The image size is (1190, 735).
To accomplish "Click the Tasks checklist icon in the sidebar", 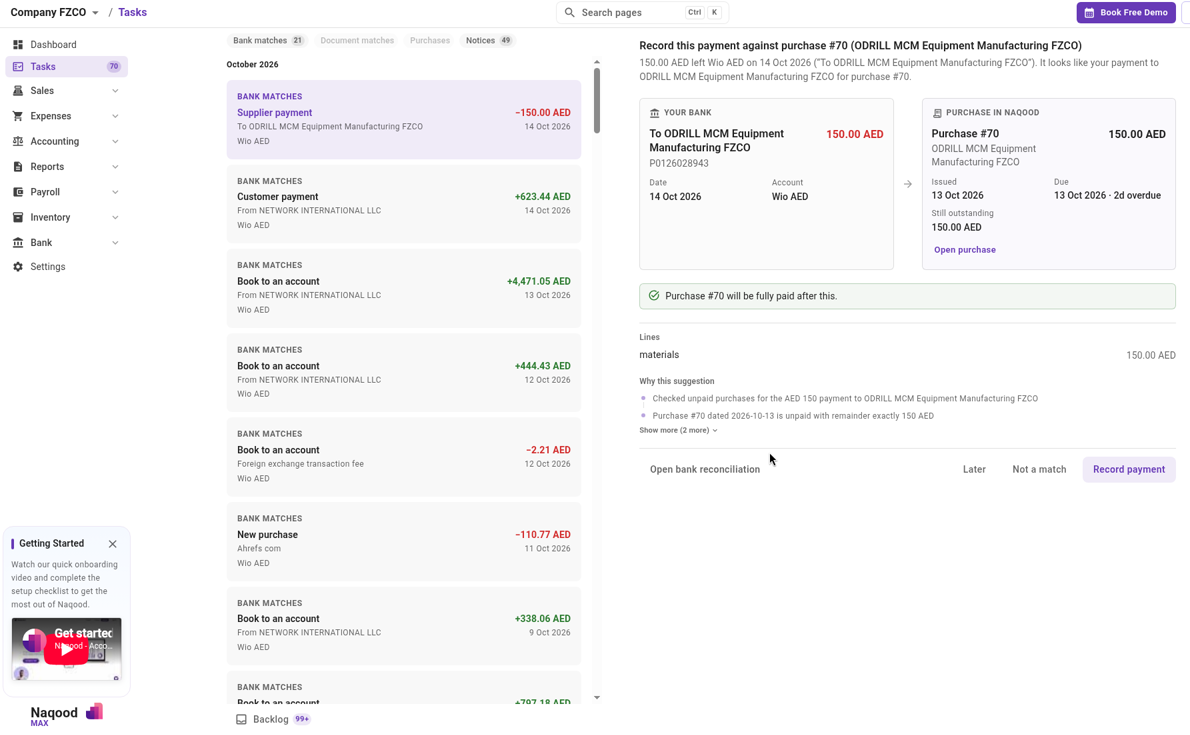I will [18, 67].
